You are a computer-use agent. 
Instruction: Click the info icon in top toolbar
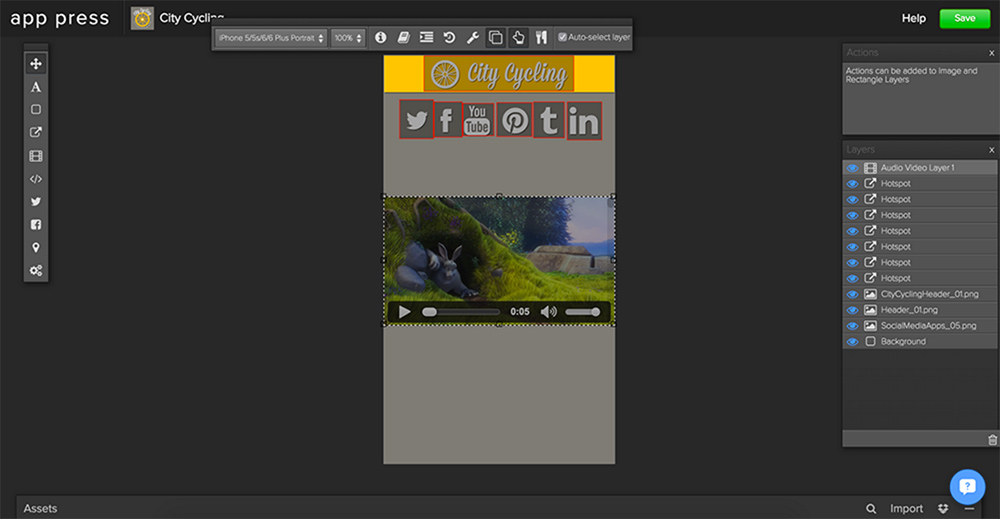click(x=381, y=38)
